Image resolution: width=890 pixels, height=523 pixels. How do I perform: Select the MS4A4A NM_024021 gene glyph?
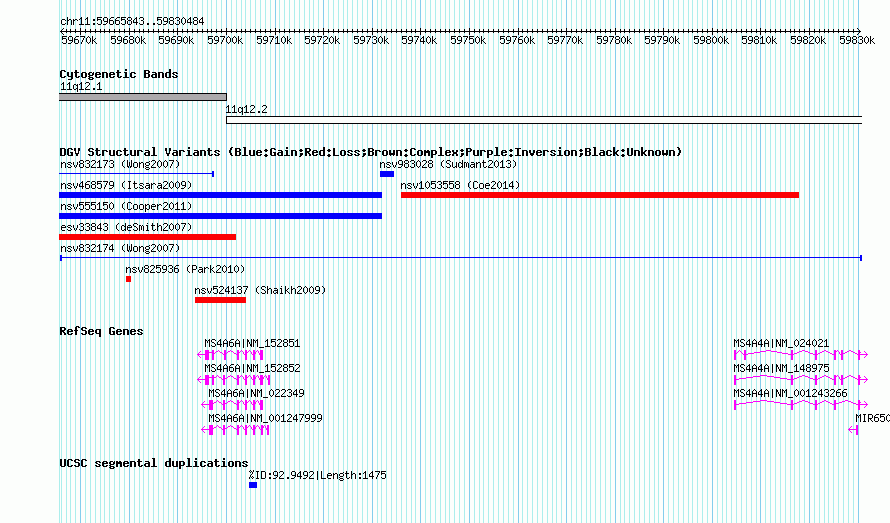pos(801,355)
